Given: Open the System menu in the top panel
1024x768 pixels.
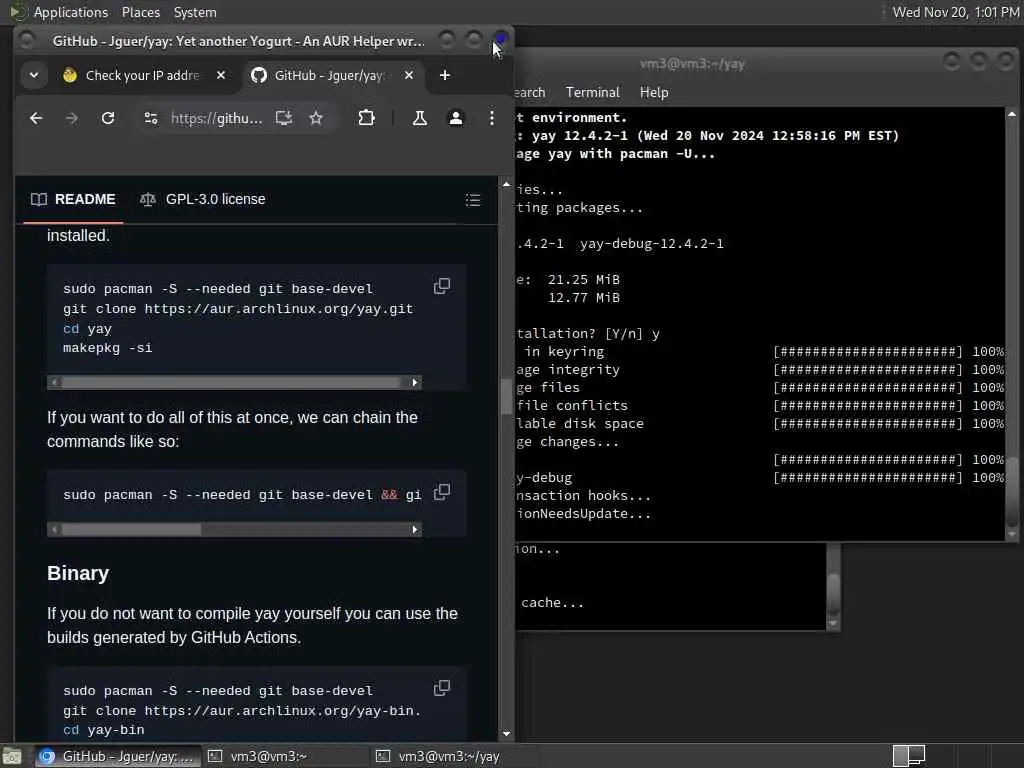Looking at the screenshot, I should click(195, 12).
